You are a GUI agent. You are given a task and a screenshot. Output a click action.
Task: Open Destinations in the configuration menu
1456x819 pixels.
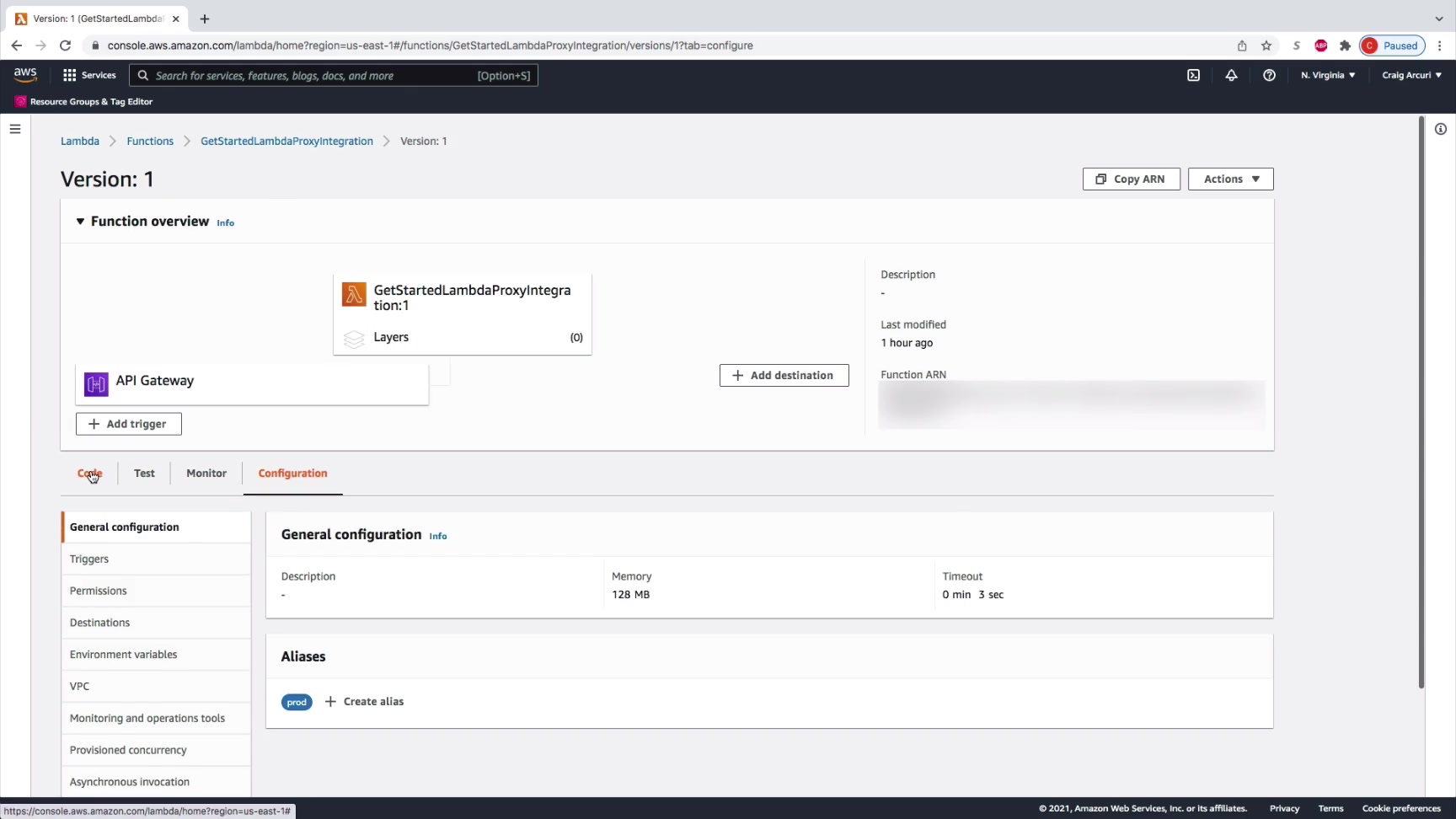[157, 623]
